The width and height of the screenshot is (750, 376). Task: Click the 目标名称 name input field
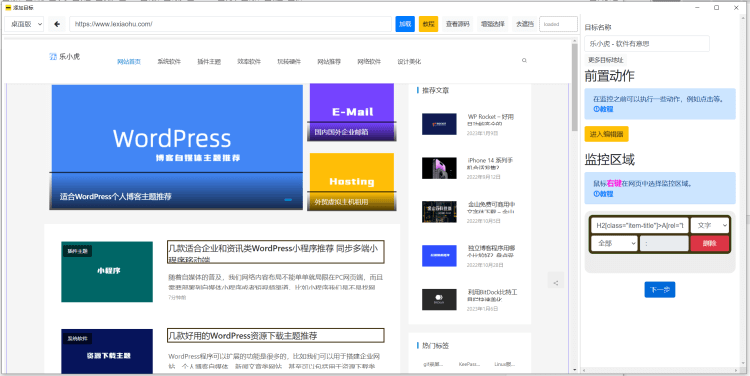pyautogui.click(x=647, y=44)
